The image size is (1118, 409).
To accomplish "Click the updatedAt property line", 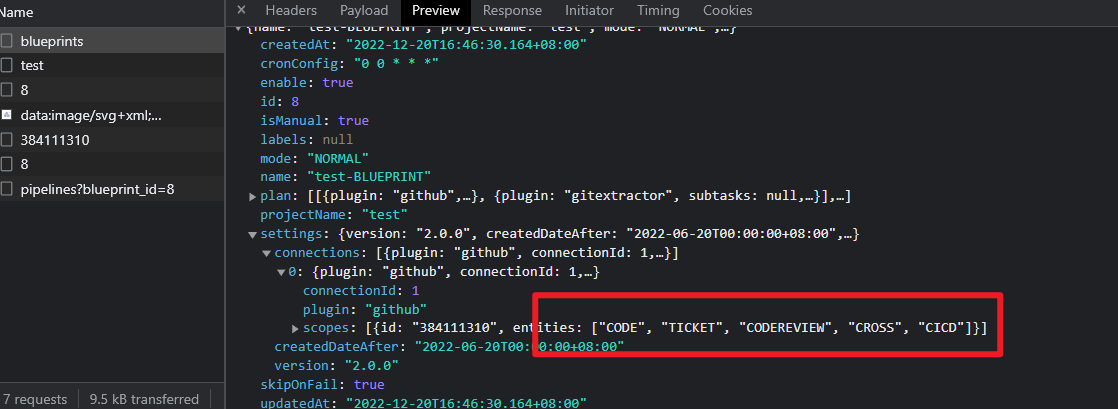I will (x=424, y=403).
